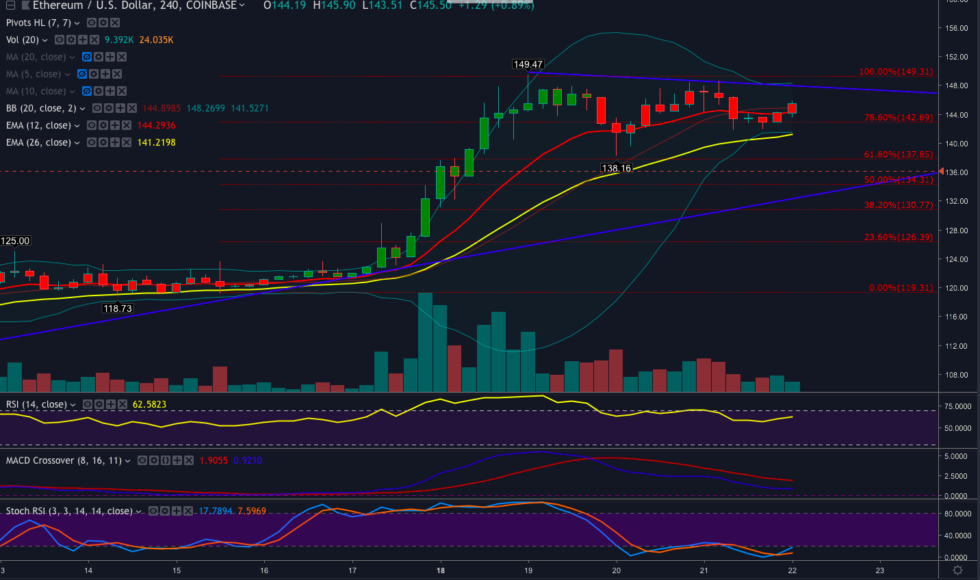Remove the Vol (20) indicator
Image resolution: width=980 pixels, height=580 pixels.
(x=94, y=40)
